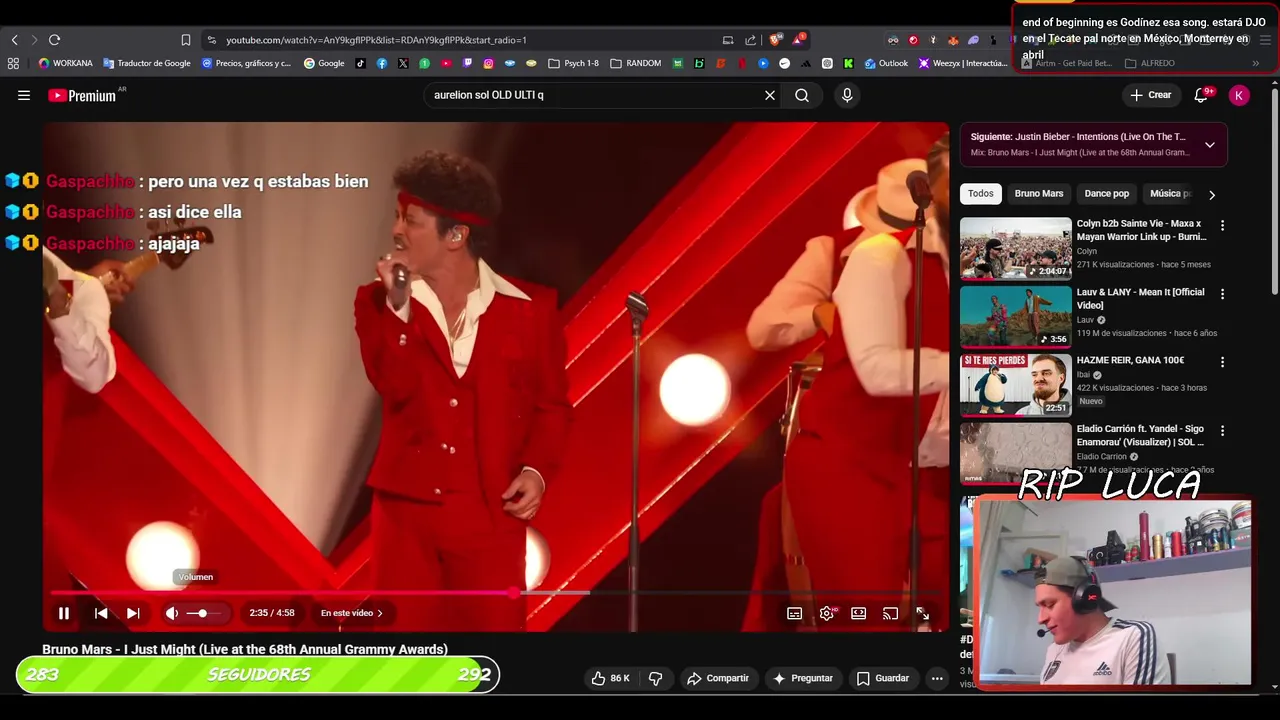Open player settings gear
Viewport: 1280px width, 720px height.
pos(827,613)
